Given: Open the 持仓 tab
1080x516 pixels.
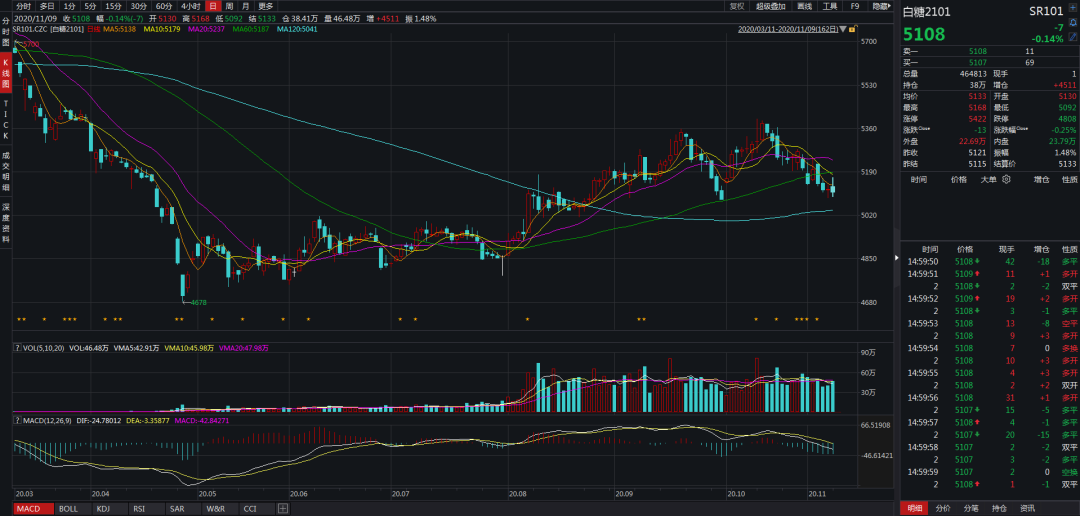Looking at the screenshot, I should 999,509.
